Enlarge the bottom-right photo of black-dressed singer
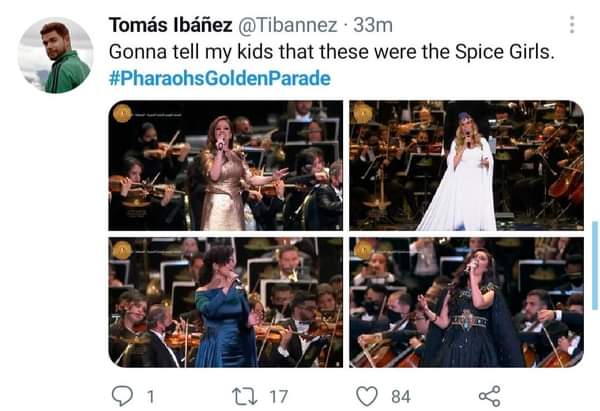This screenshot has width=600, height=411. pos(466,302)
